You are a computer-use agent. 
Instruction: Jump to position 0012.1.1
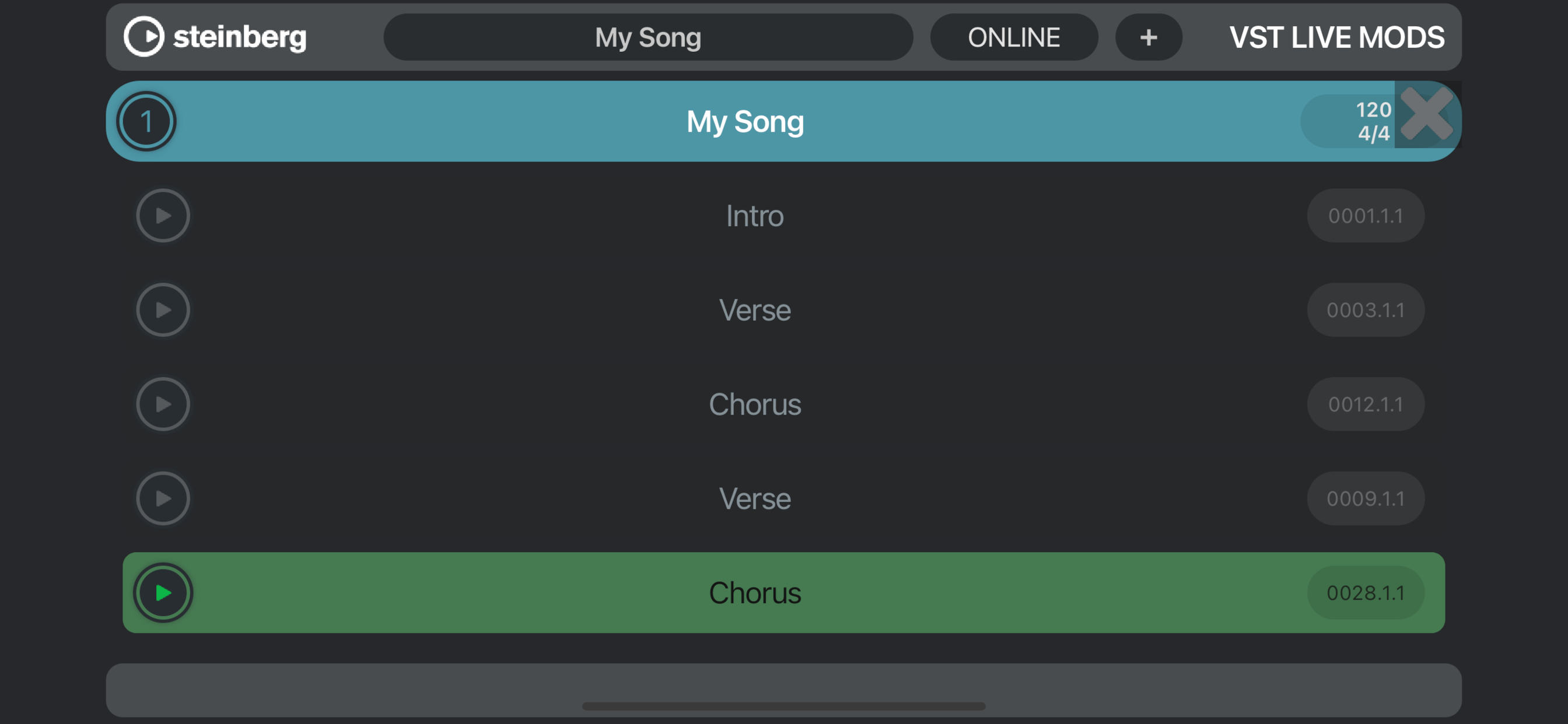(1366, 404)
